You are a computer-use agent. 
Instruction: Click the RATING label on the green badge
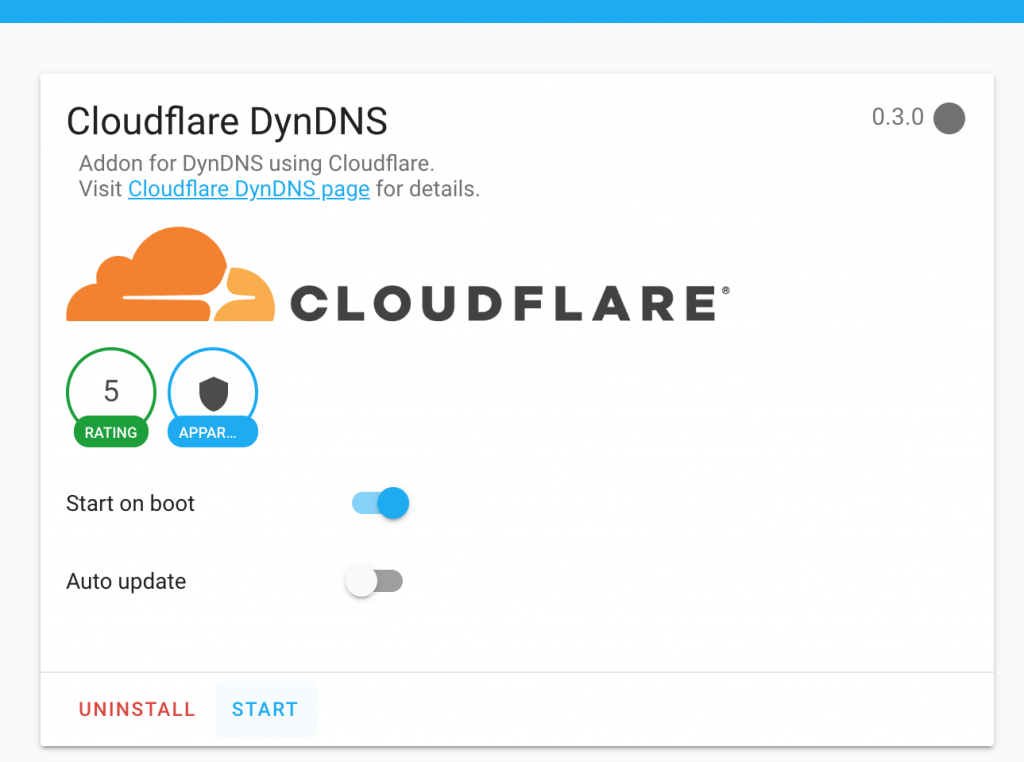[x=111, y=432]
